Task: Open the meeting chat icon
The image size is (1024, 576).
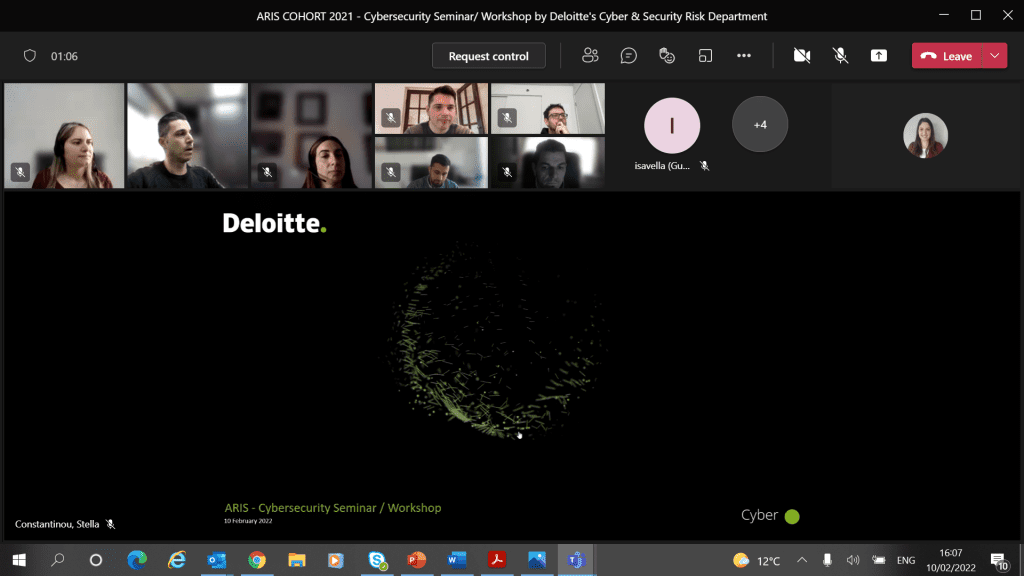Action: pyautogui.click(x=628, y=56)
